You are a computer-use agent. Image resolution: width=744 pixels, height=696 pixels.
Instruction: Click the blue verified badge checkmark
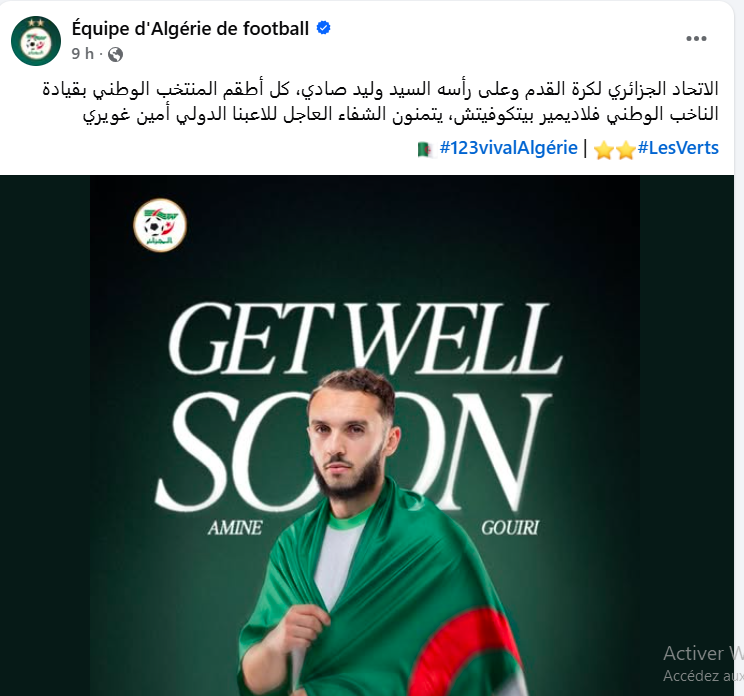tap(324, 28)
